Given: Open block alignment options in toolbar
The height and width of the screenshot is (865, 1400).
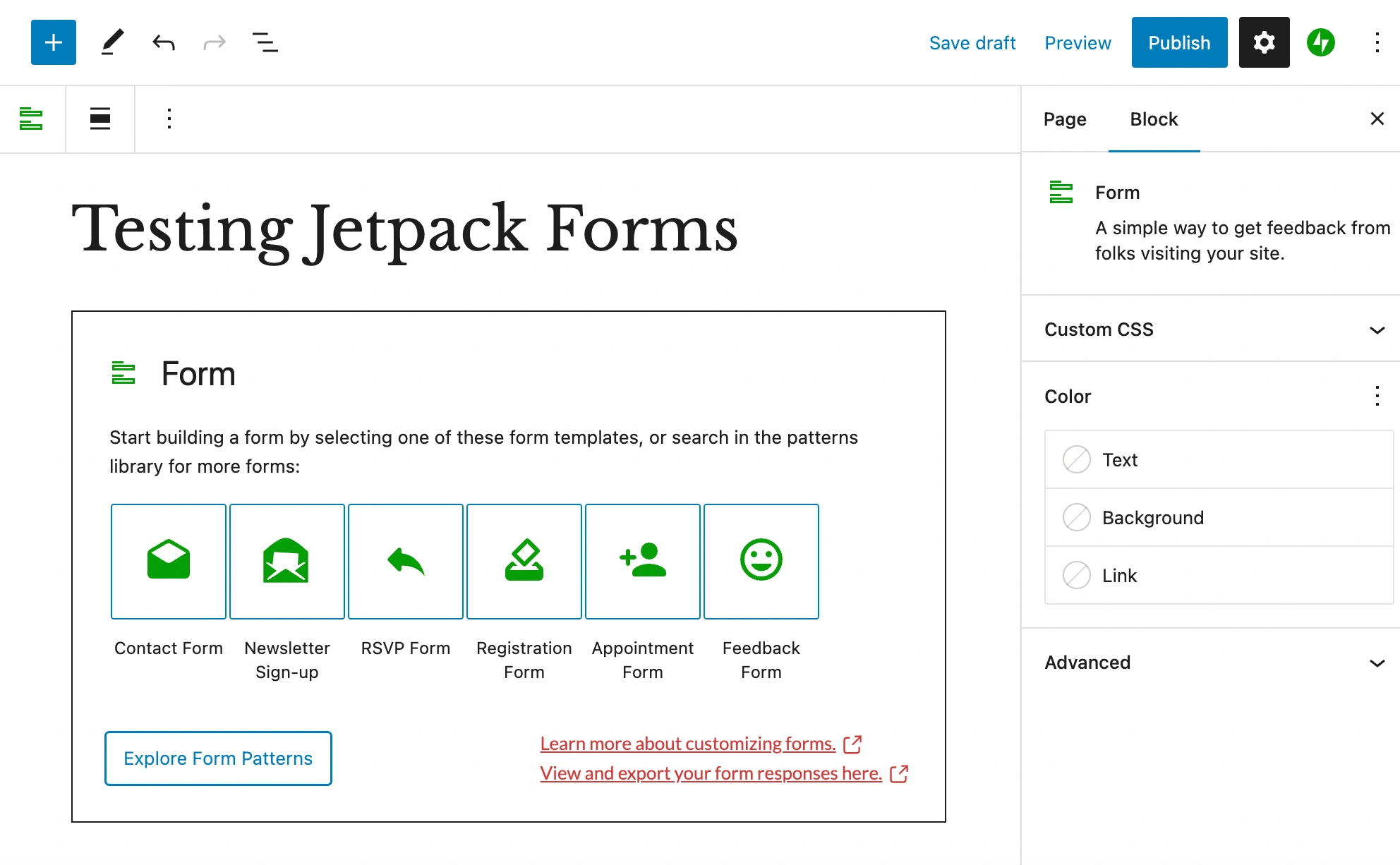Looking at the screenshot, I should pyautogui.click(x=100, y=119).
